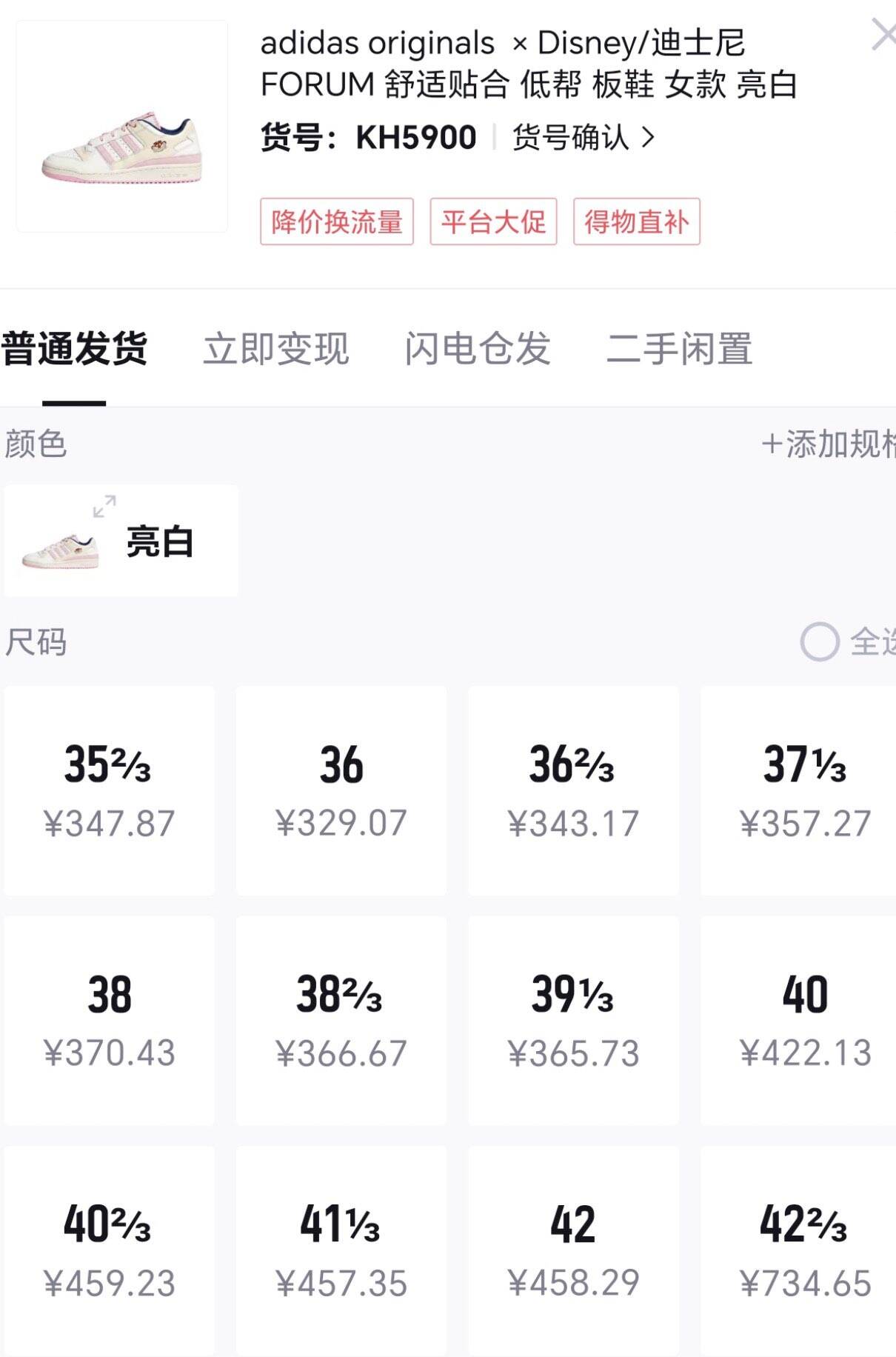Choose size 42⅔ priced ¥734.65
Image resolution: width=896 pixels, height=1357 pixels.
pyautogui.click(x=798, y=1250)
